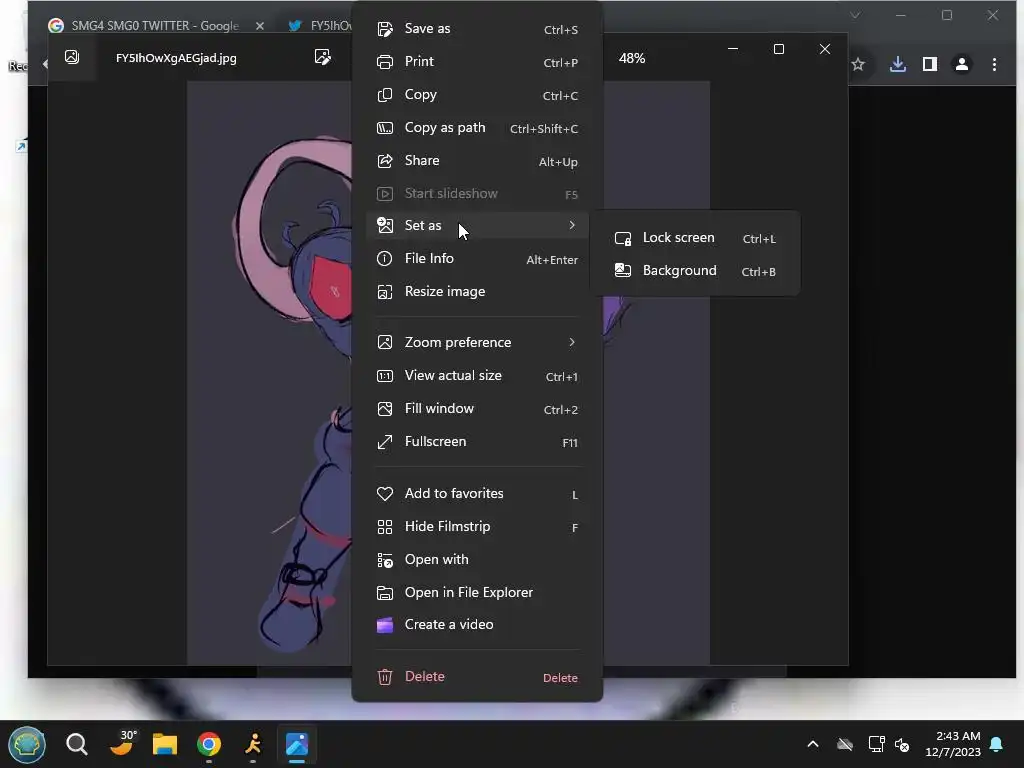Viewport: 1024px width, 768px height.
Task: Switch to the FY5IhOv Twitter tab
Action: pos(320,25)
